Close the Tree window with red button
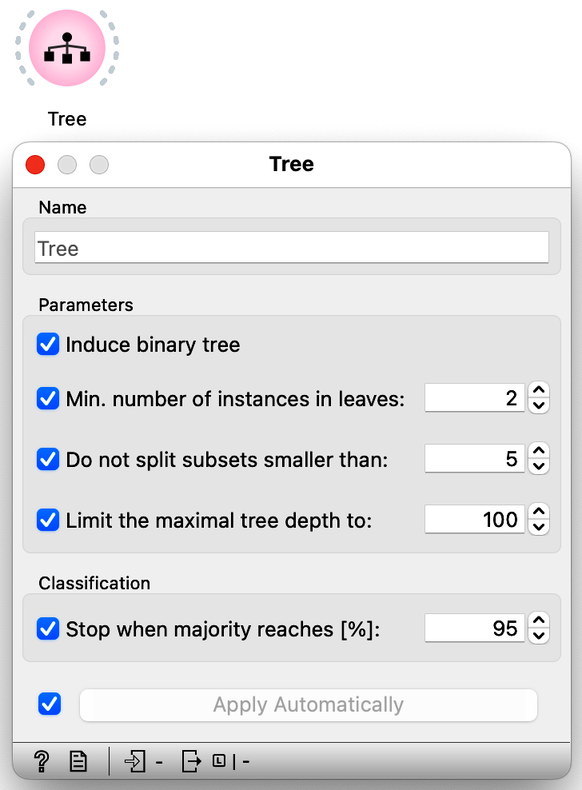This screenshot has width=582, height=790. tap(35, 165)
